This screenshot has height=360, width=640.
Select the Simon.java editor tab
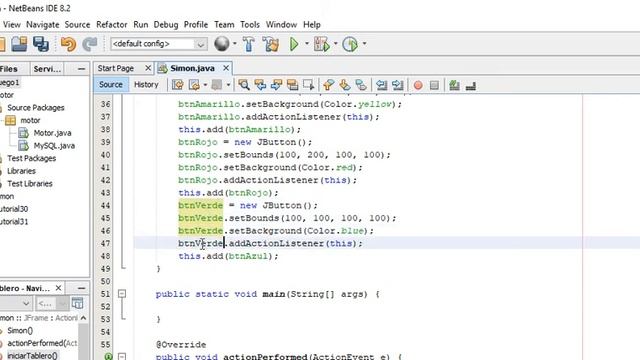(192, 68)
